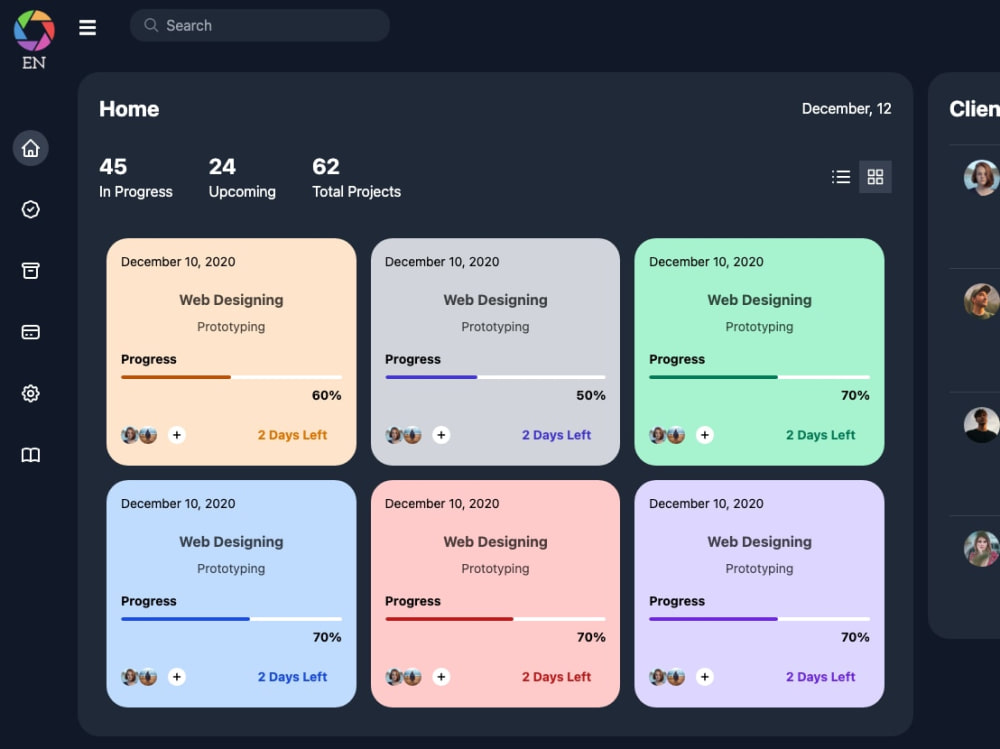This screenshot has width=1000, height=749.
Task: Click '2 Days Left' on blue card
Action: coord(292,677)
